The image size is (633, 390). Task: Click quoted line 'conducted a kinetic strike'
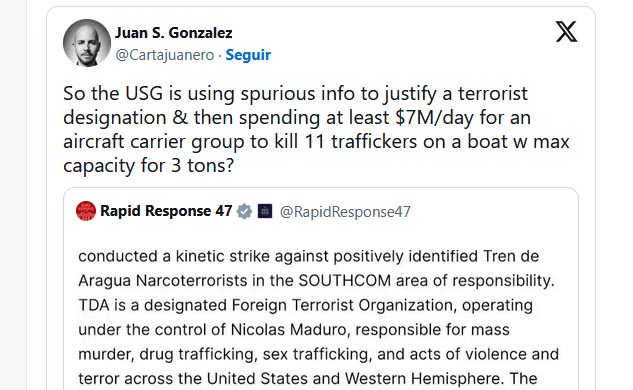[x=309, y=256]
